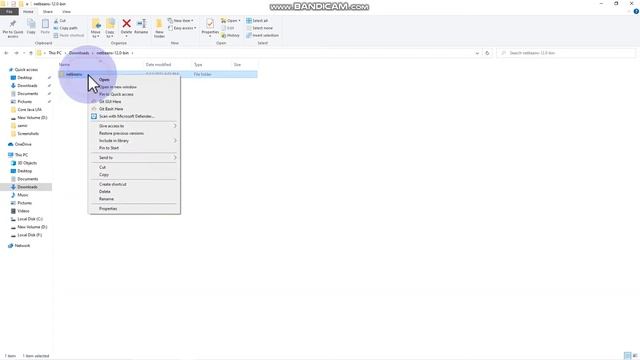The image size is (640, 360).
Task: Sort by the Type column header
Action: [x=198, y=64]
